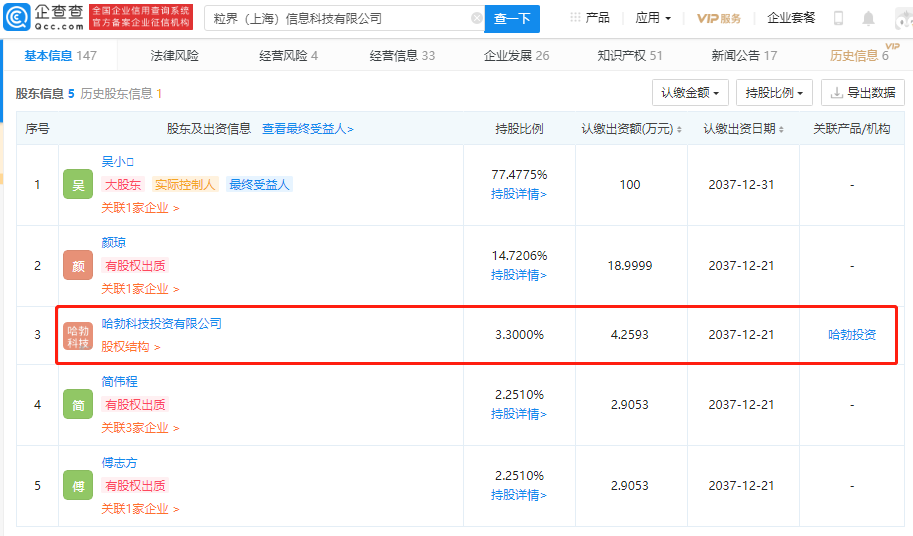
Task: Click the 3.3000% shareholding cell
Action: tap(519, 335)
